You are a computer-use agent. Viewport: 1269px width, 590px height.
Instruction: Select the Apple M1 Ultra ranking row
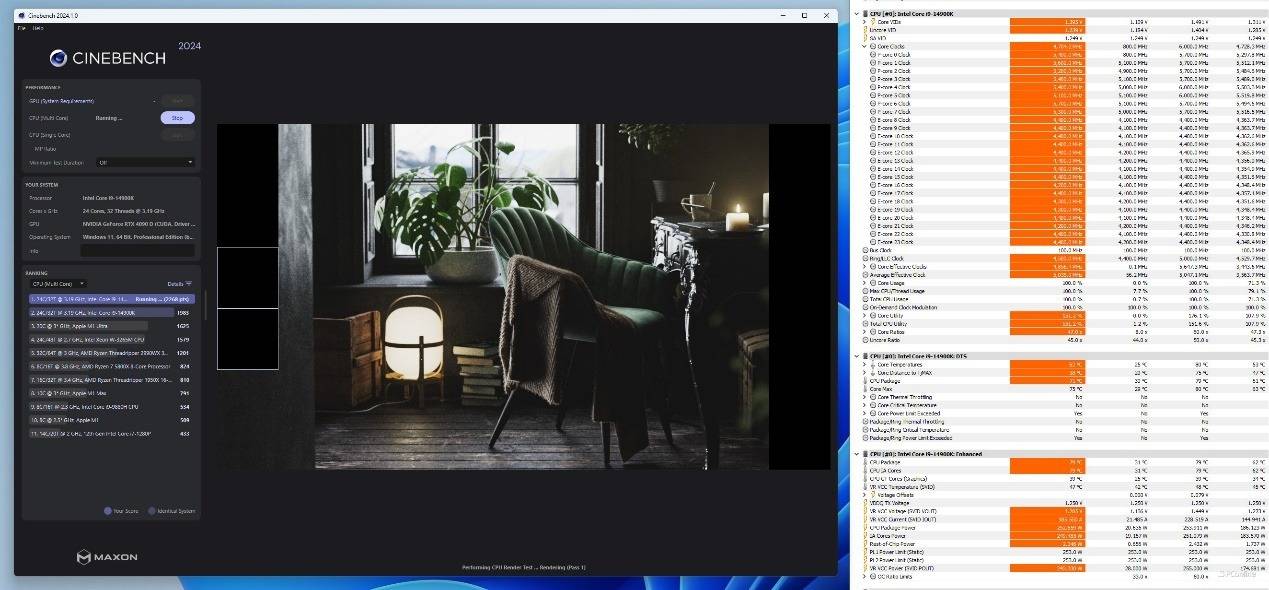[x=112, y=326]
